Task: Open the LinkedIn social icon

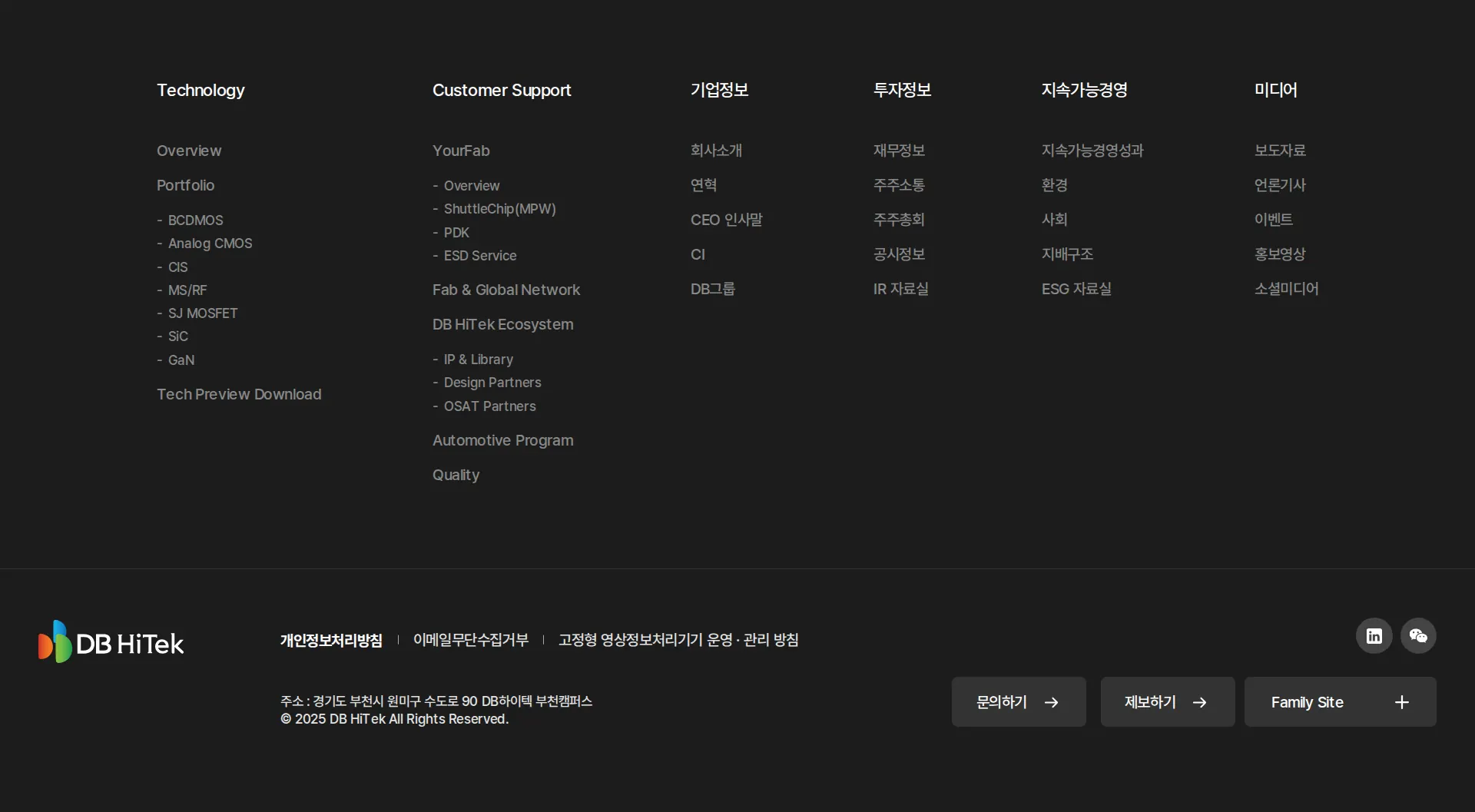Action: pos(1374,636)
